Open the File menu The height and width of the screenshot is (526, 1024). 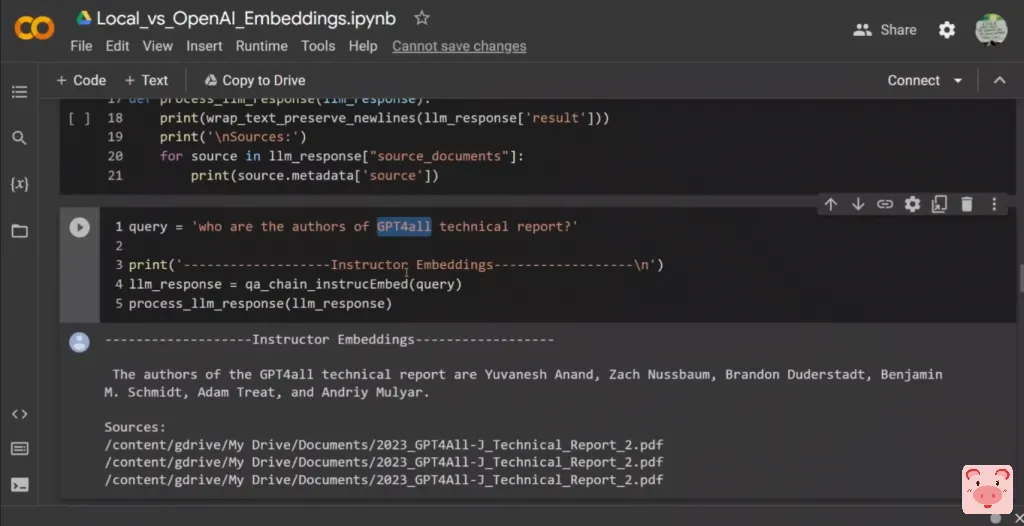(81, 46)
